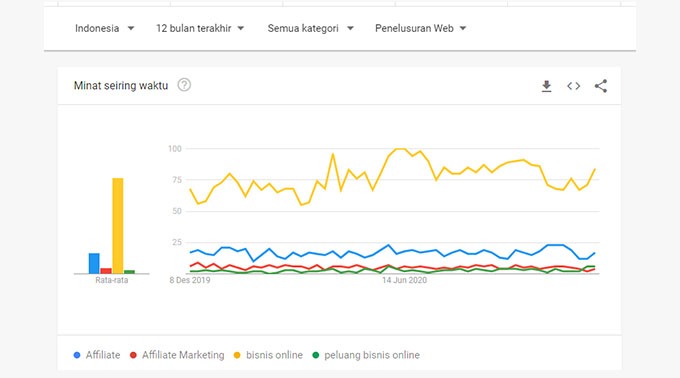Image resolution: width=680 pixels, height=378 pixels.
Task: Click the 8 Des 2019 axis label
Action: (x=190, y=280)
